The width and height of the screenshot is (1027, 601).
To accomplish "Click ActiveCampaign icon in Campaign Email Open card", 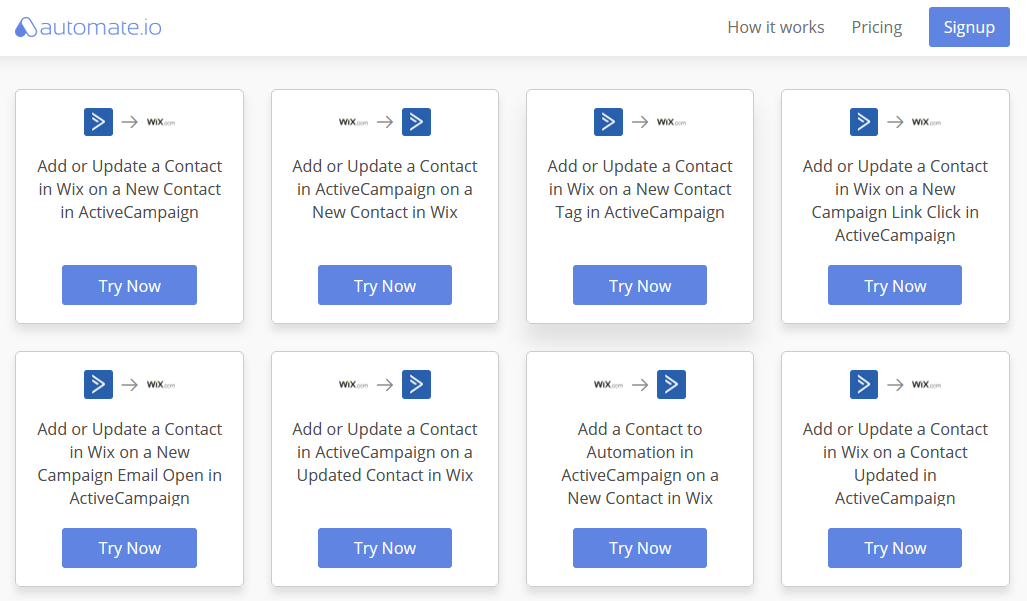I will (98, 384).
